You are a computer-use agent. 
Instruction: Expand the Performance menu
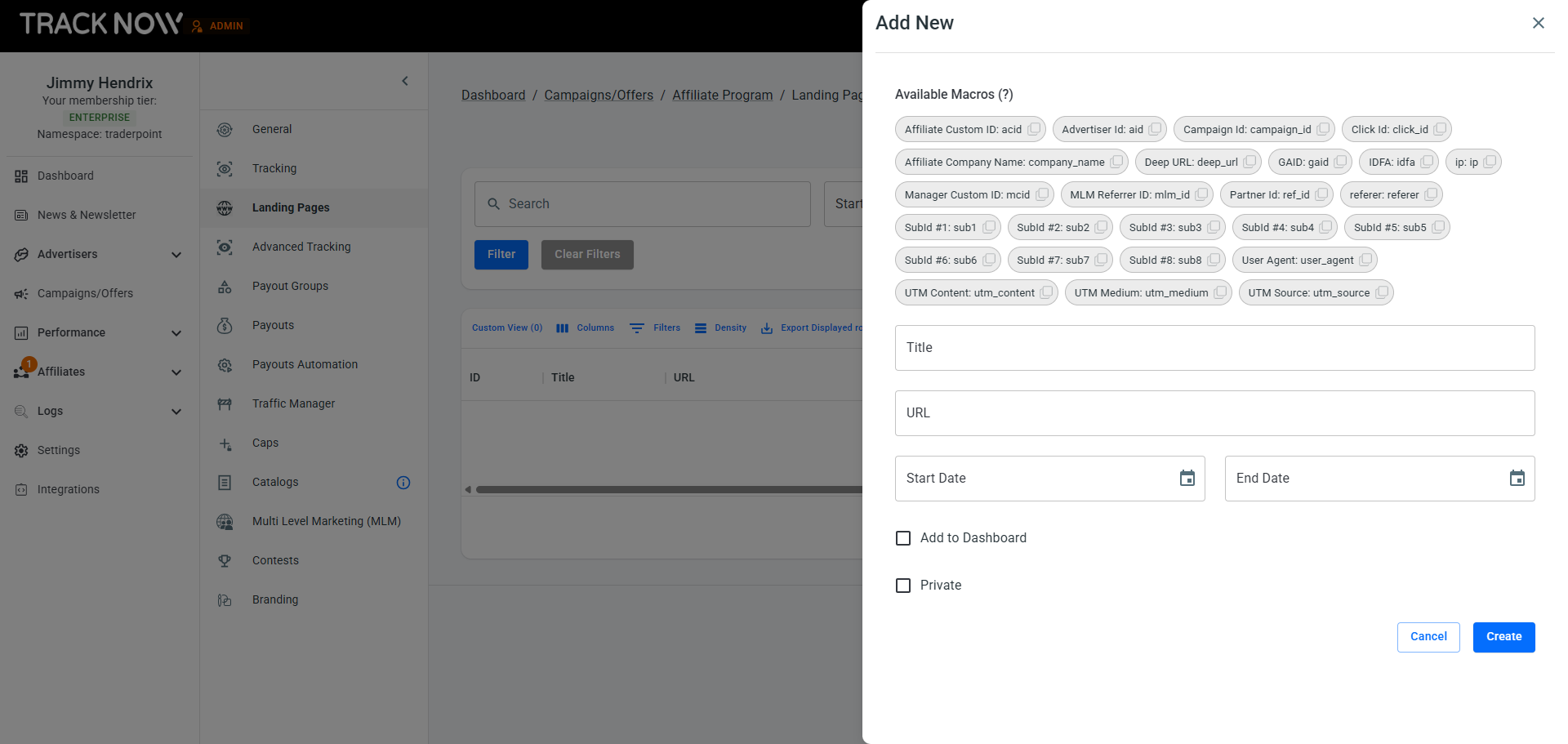176,333
